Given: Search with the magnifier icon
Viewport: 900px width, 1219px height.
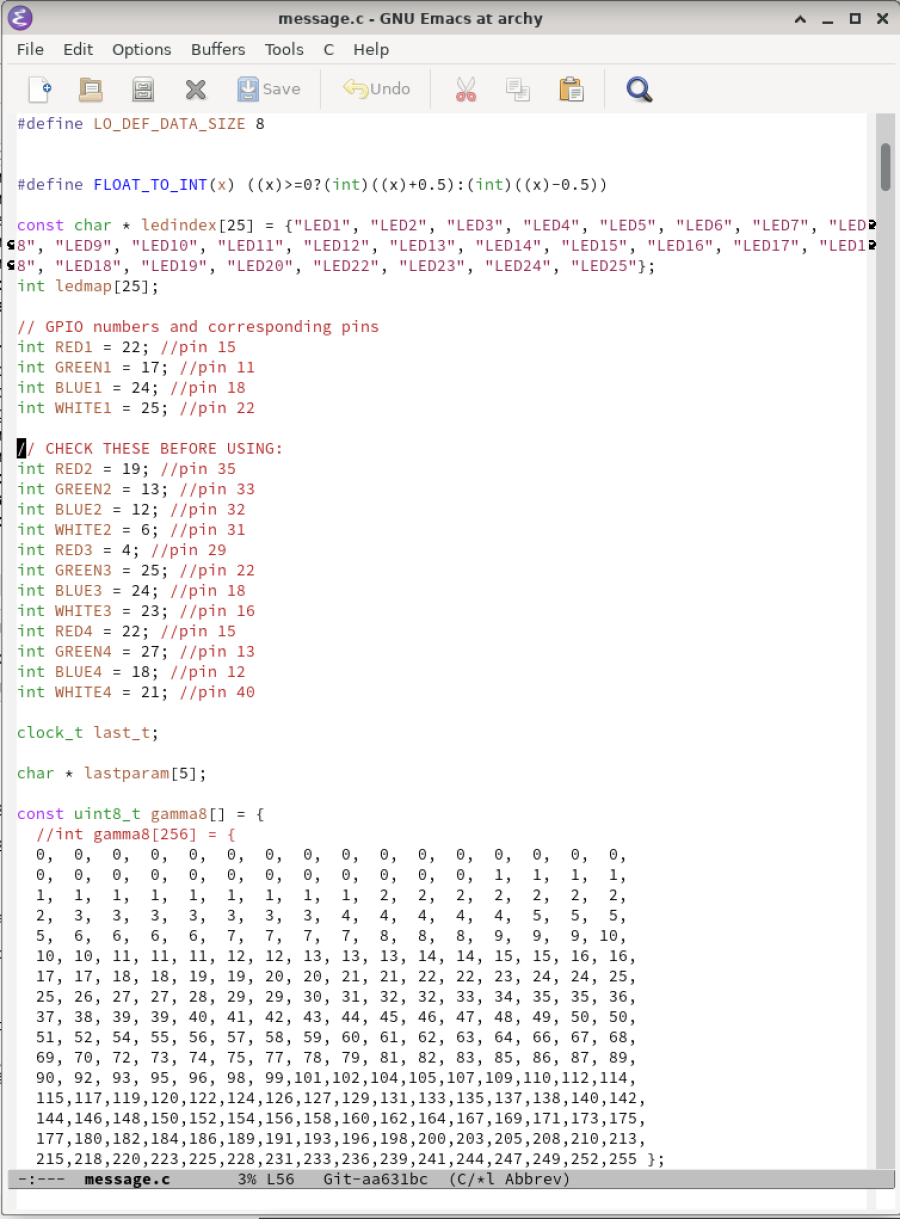Looking at the screenshot, I should 639,89.
